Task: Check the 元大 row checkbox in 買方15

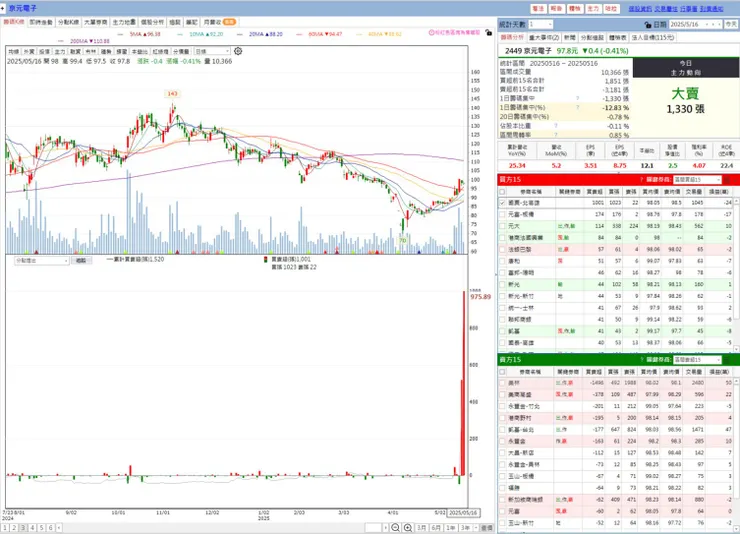Action: coord(502,226)
